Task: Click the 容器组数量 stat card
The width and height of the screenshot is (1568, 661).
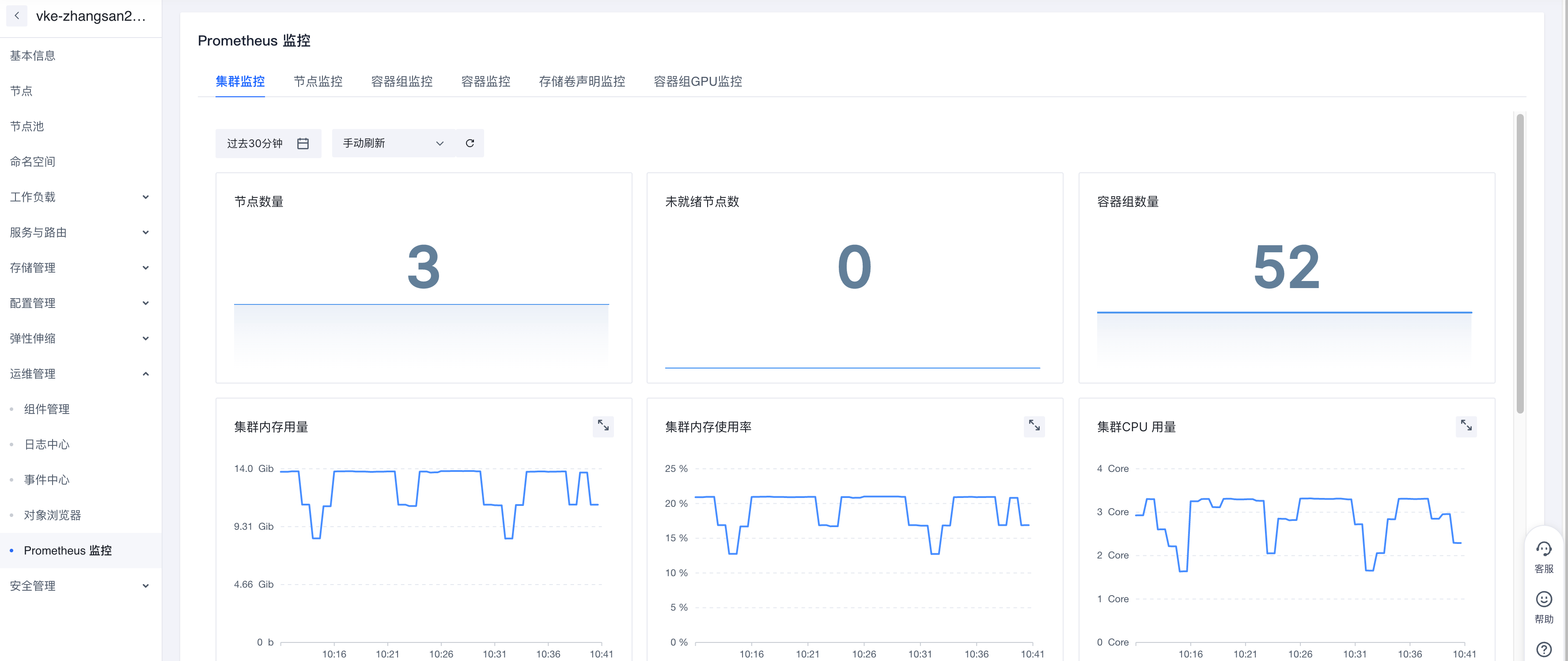Action: click(1286, 277)
